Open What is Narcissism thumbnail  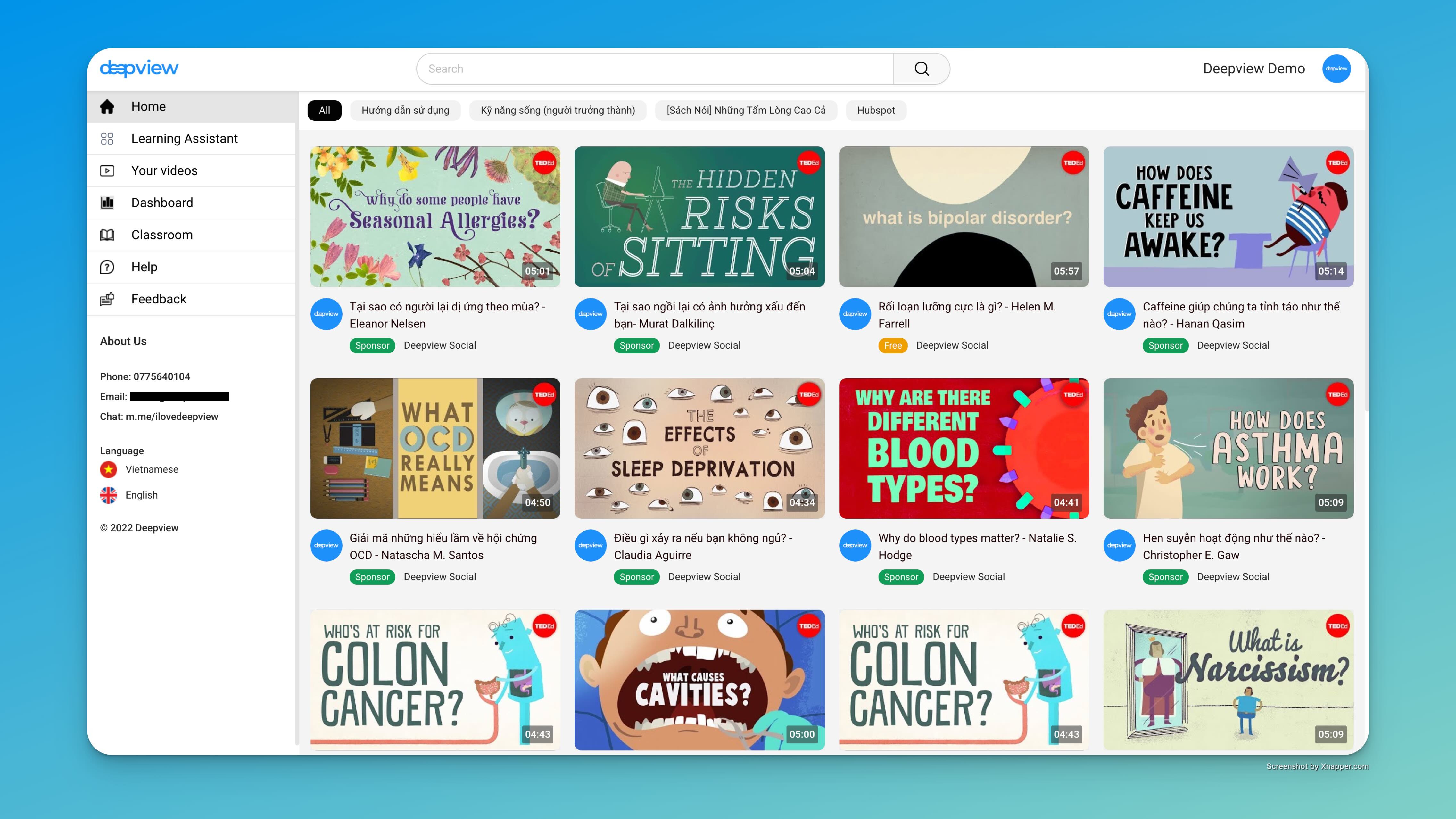1229,680
